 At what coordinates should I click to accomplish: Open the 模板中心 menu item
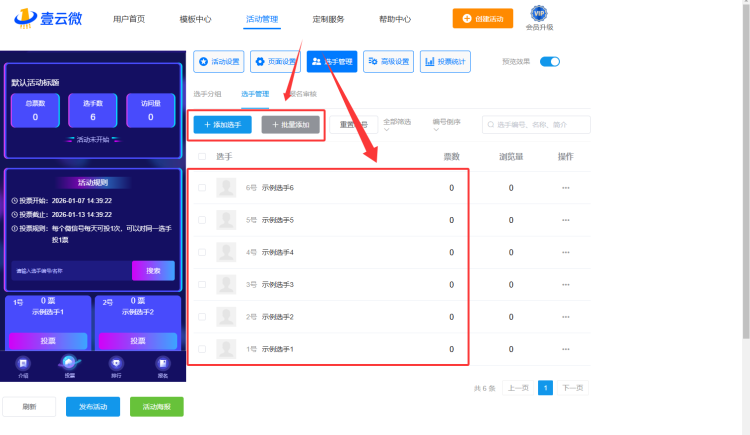pyautogui.click(x=195, y=19)
